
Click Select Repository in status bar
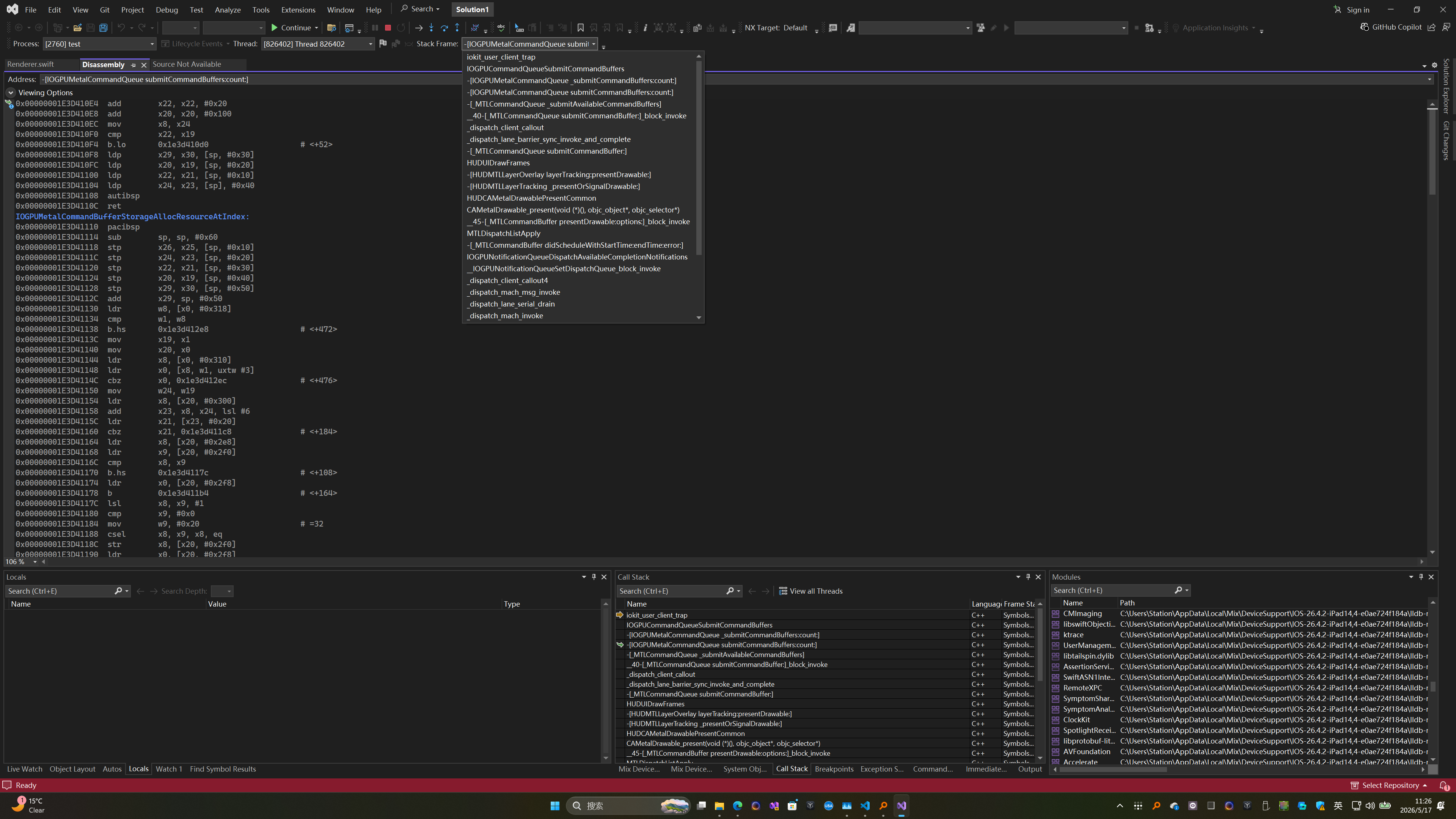(1390, 785)
